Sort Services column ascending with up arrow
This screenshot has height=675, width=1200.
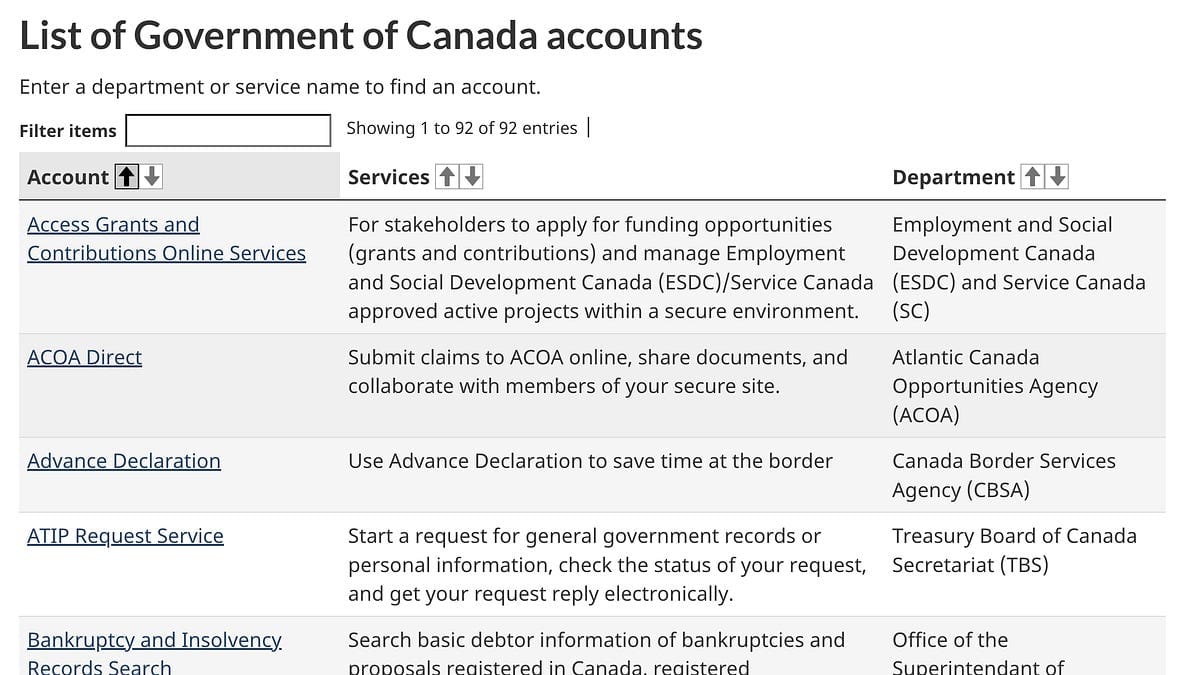447,177
